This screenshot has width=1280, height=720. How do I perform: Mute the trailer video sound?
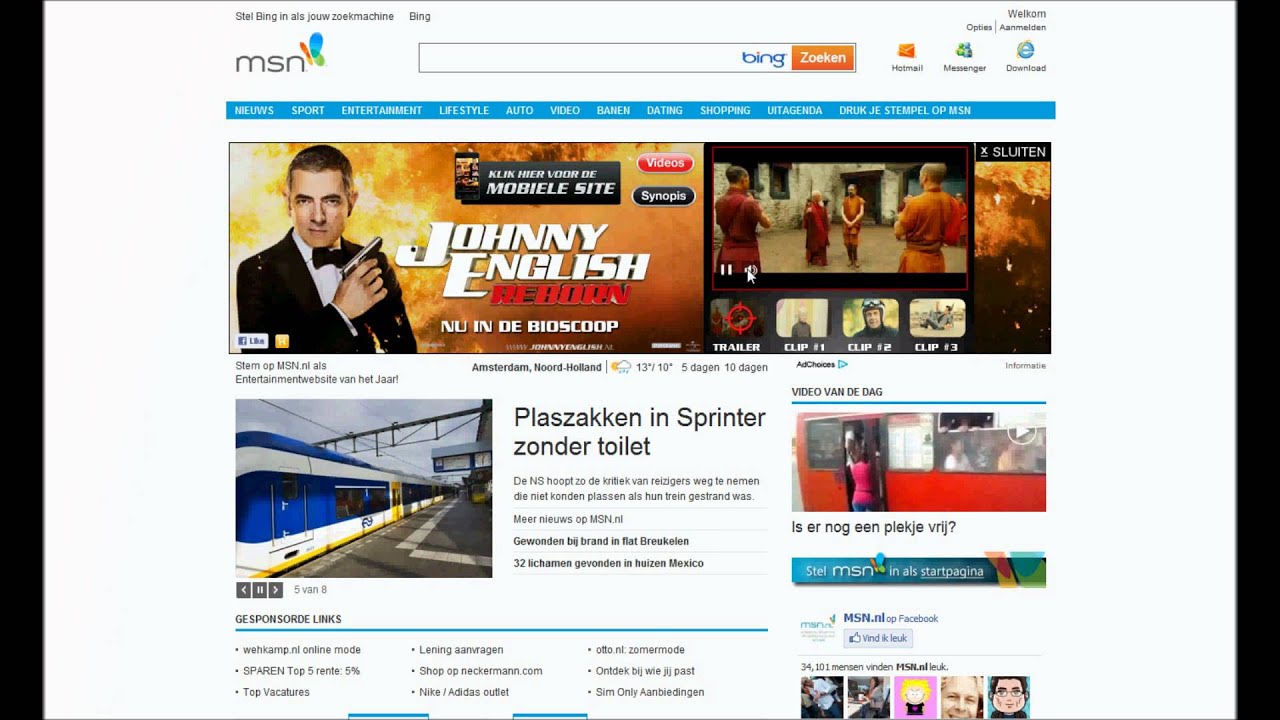(750, 270)
